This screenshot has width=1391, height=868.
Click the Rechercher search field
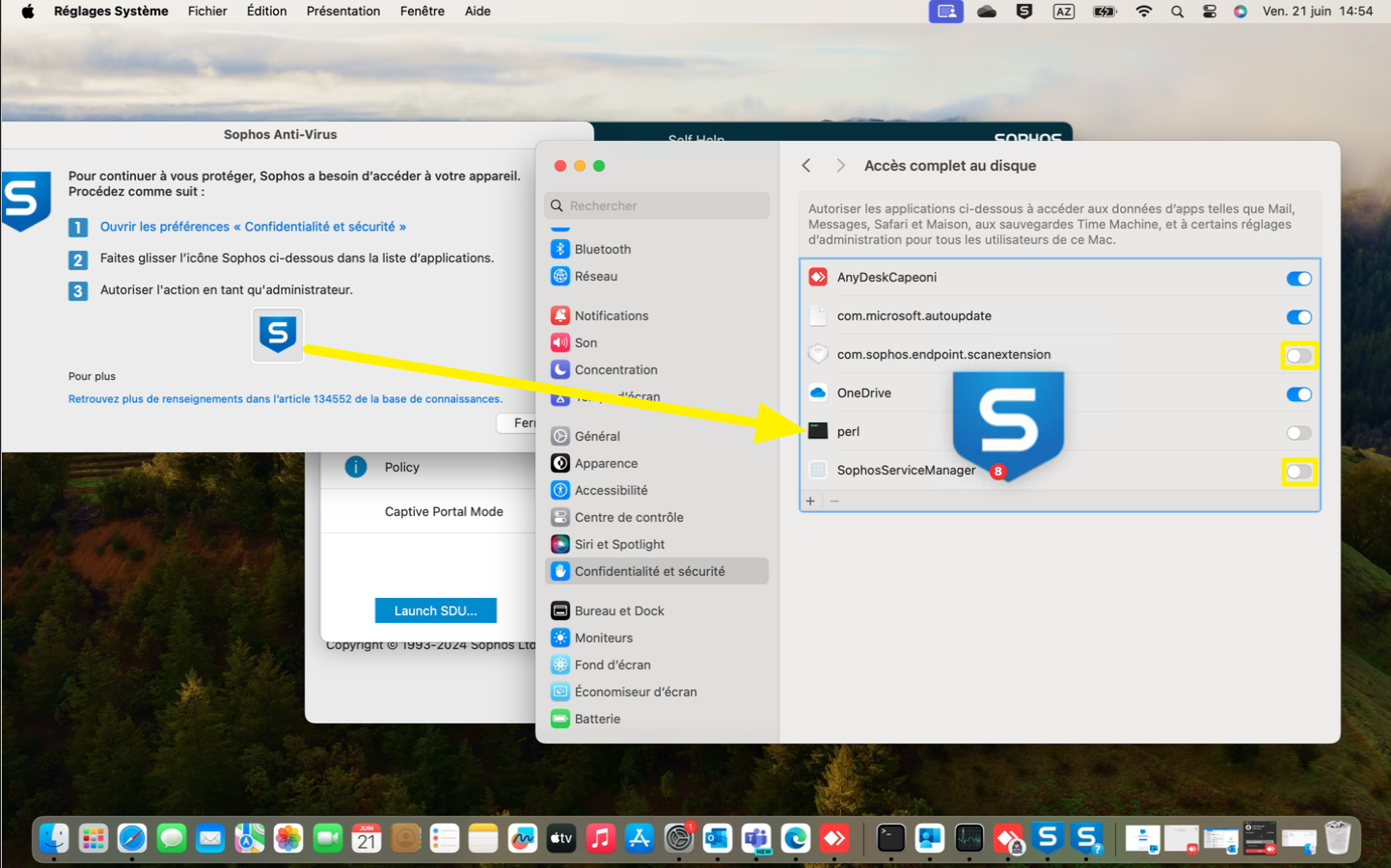click(657, 205)
